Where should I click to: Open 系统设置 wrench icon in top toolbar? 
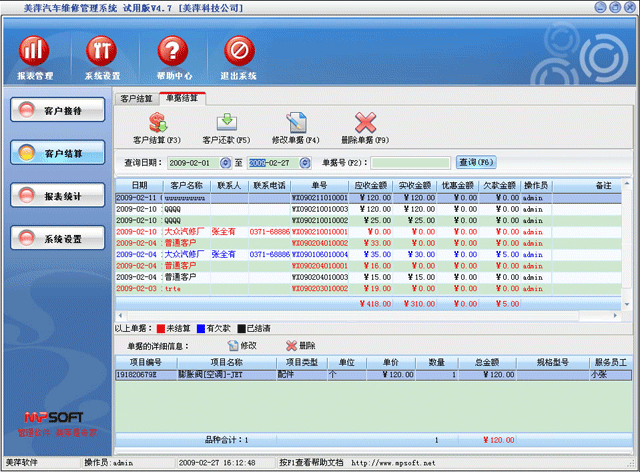pos(102,50)
